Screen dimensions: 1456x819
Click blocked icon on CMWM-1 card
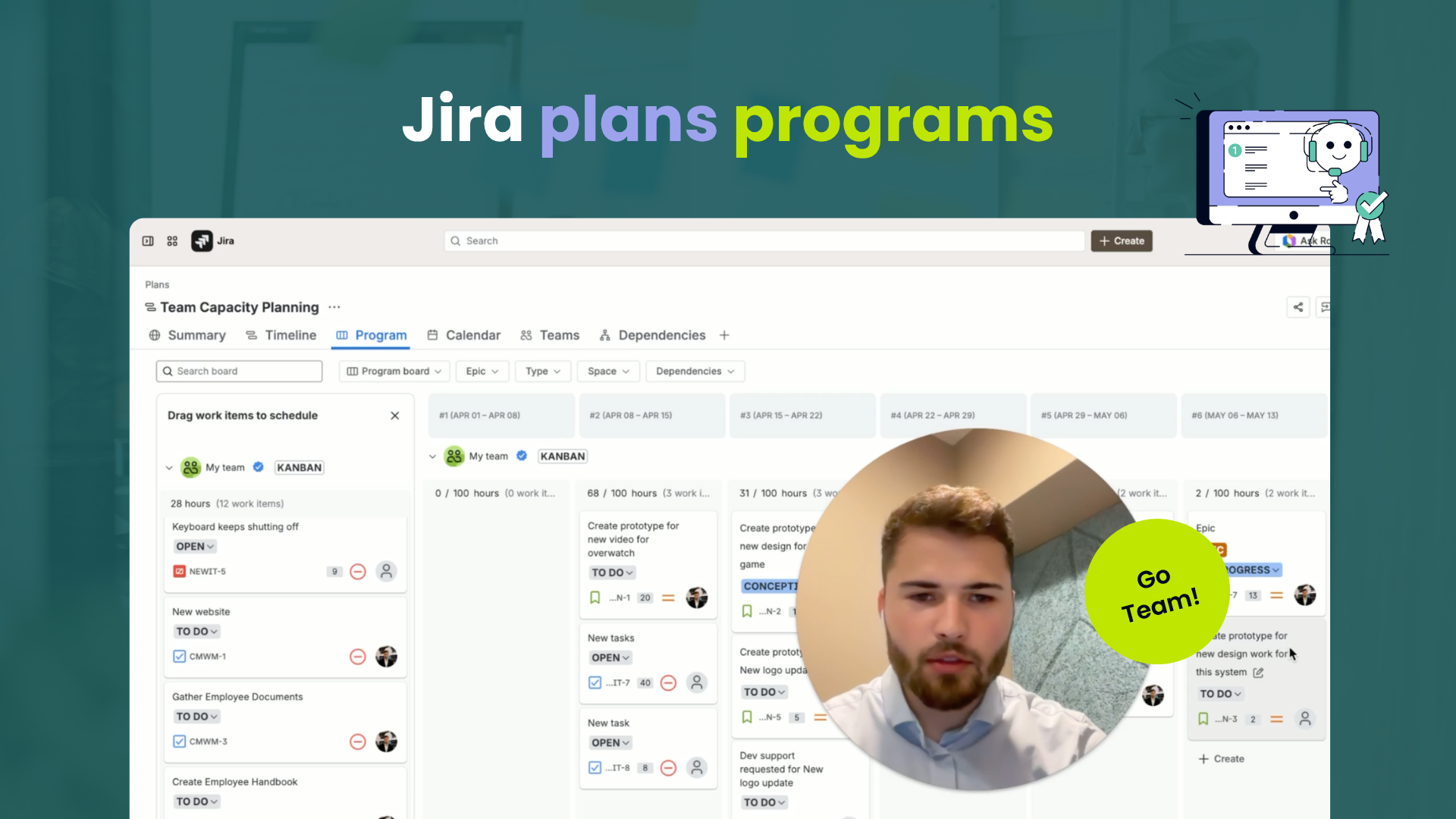tap(358, 657)
